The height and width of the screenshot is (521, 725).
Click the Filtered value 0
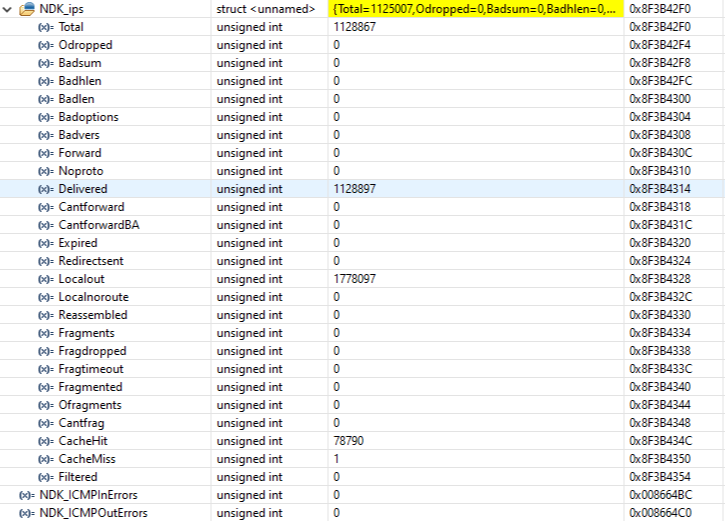pos(337,477)
